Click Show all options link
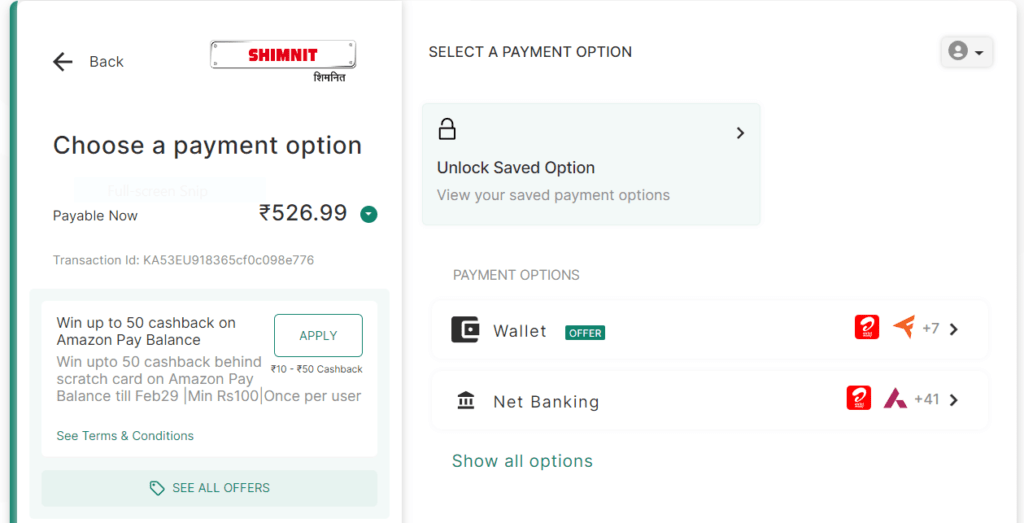This screenshot has width=1024, height=523. tap(522, 461)
